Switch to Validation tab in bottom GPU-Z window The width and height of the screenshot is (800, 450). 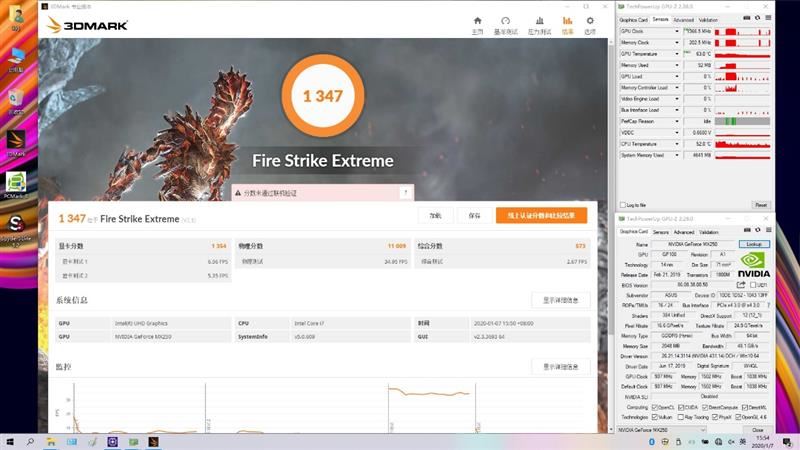click(709, 232)
